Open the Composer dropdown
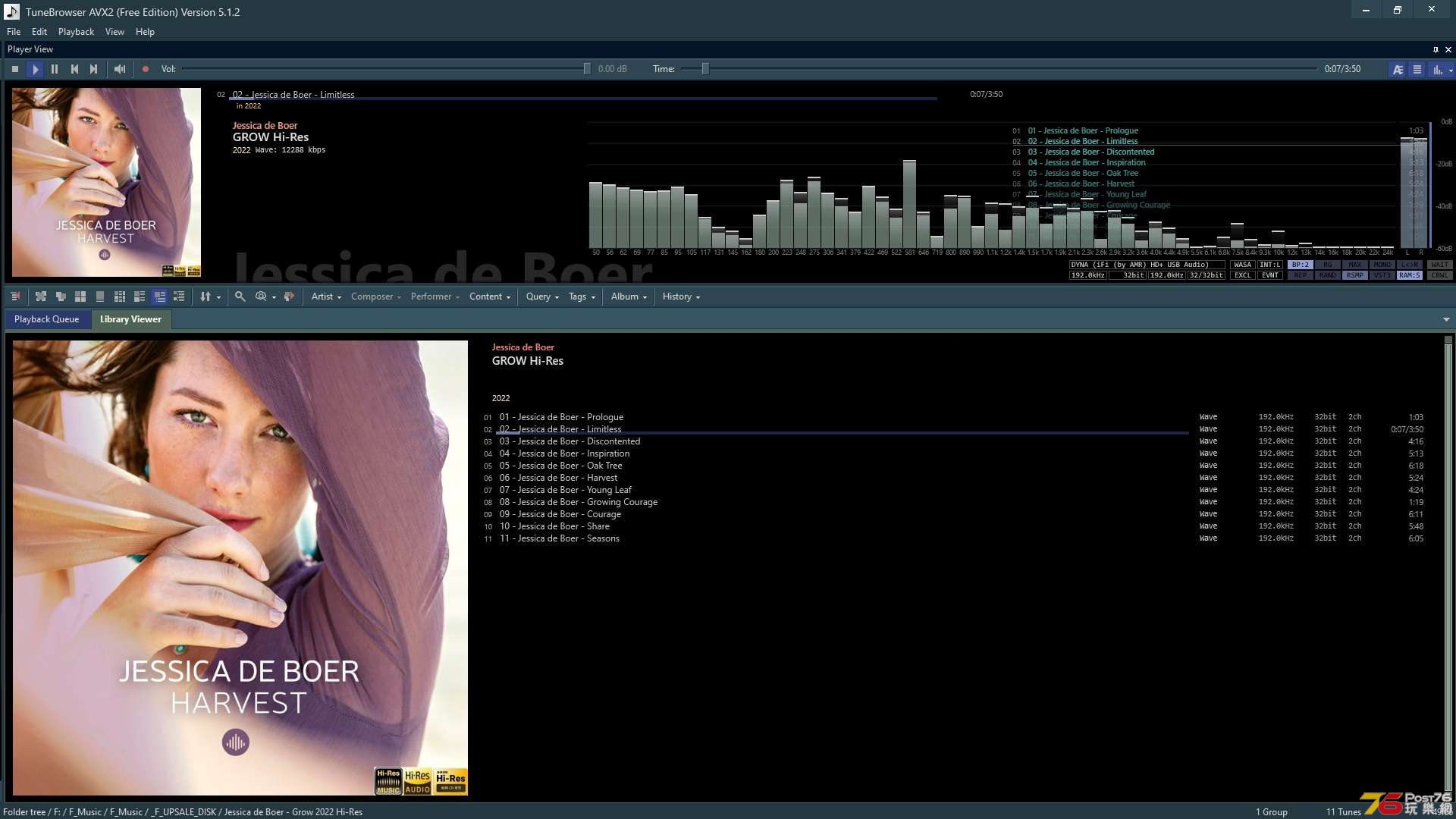The image size is (1456, 819). tap(376, 297)
